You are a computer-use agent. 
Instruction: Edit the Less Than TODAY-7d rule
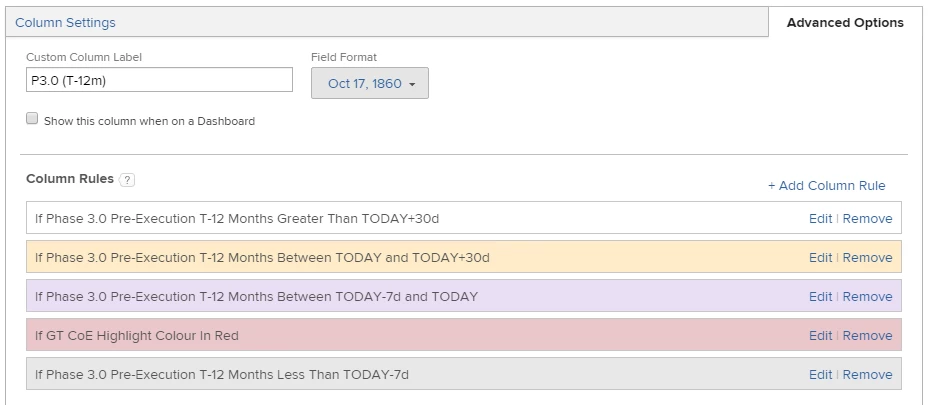(x=820, y=374)
